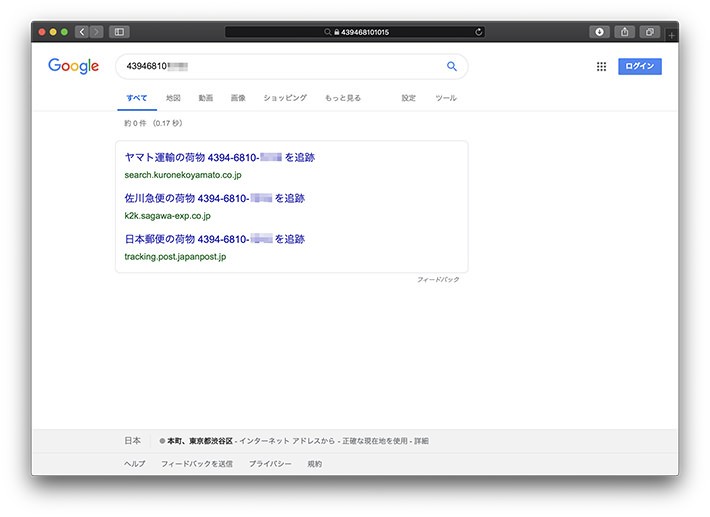
Task: Click the 約 0 件 result count text
Action: click(135, 123)
